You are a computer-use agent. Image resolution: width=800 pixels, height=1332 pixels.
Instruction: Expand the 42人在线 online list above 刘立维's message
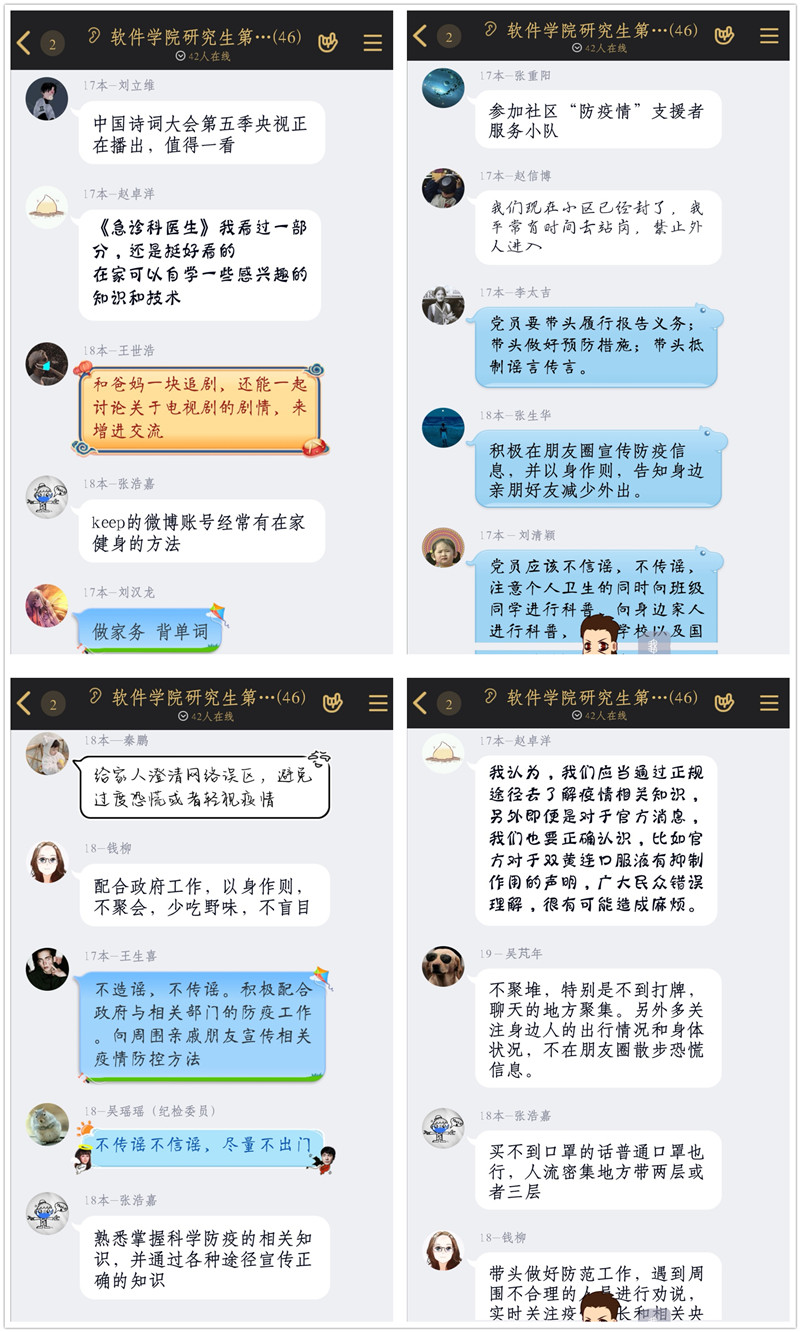click(x=205, y=57)
